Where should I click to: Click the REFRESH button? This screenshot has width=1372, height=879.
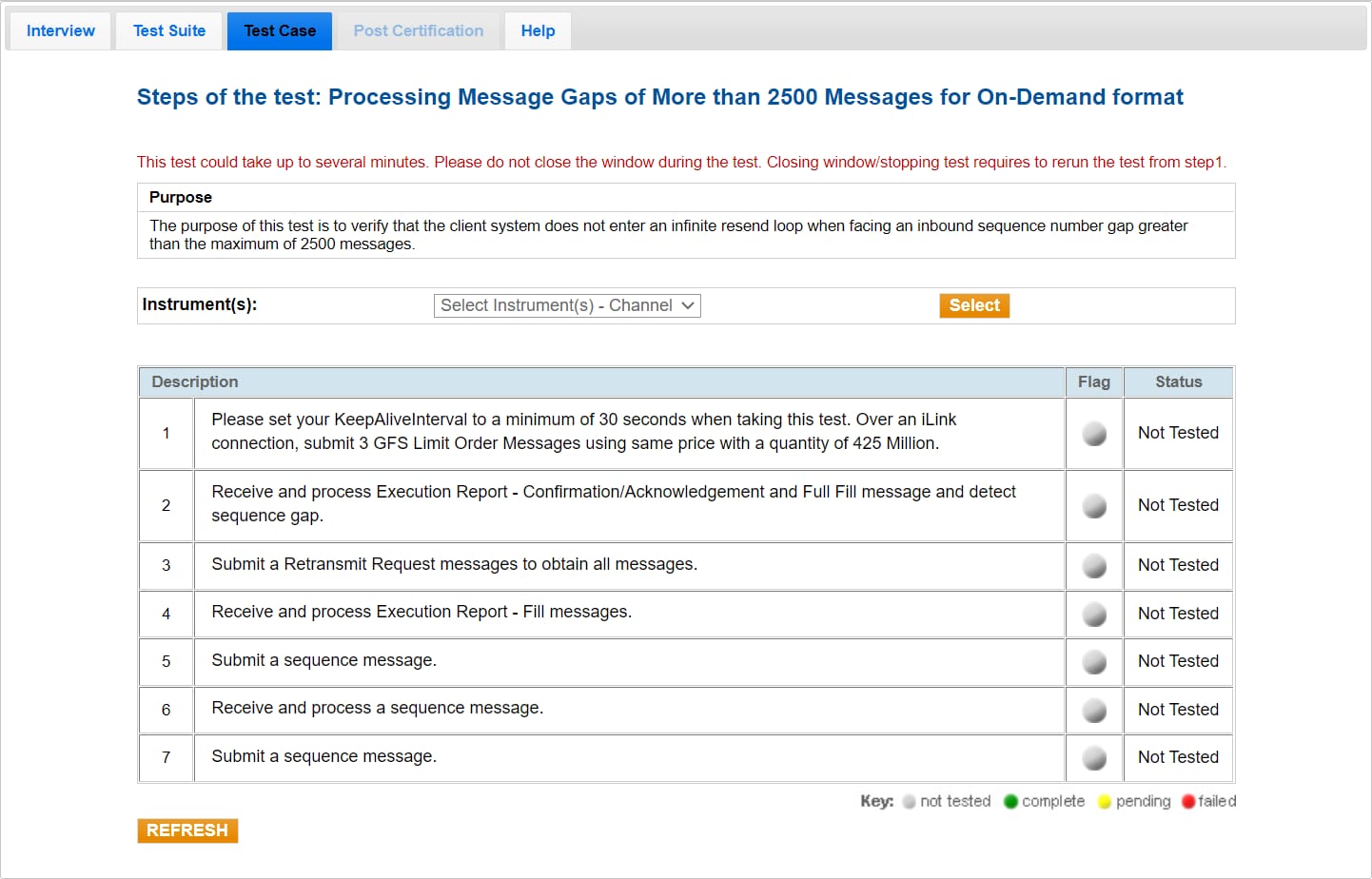(x=187, y=830)
